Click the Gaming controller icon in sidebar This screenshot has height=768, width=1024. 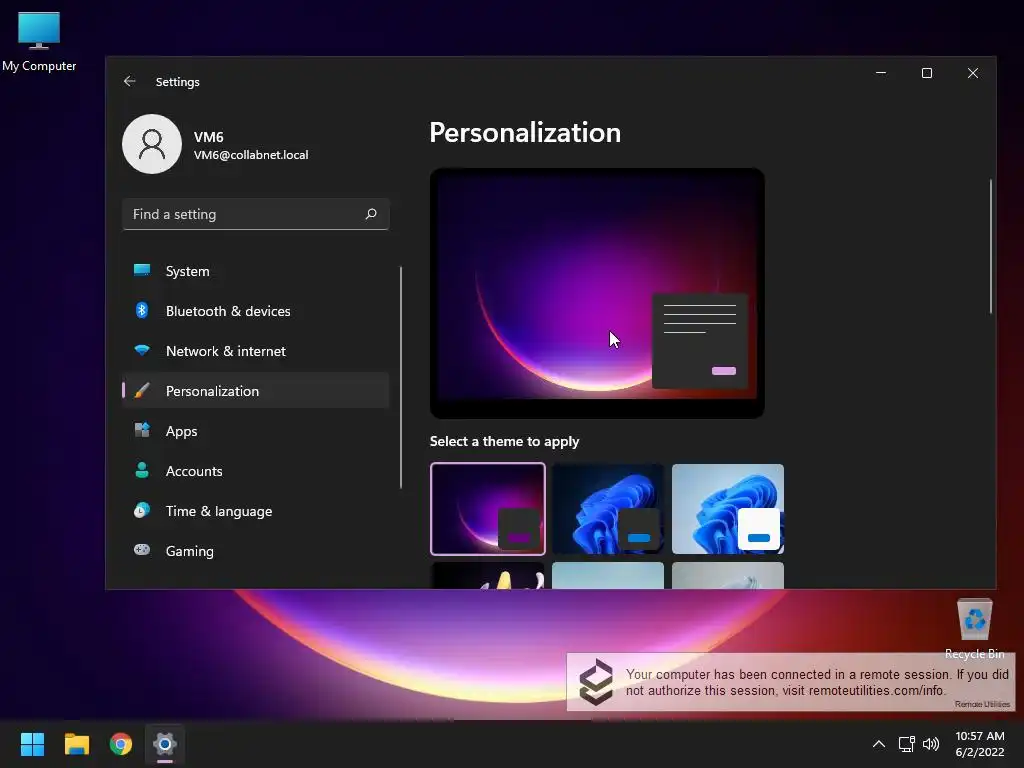[x=142, y=550]
